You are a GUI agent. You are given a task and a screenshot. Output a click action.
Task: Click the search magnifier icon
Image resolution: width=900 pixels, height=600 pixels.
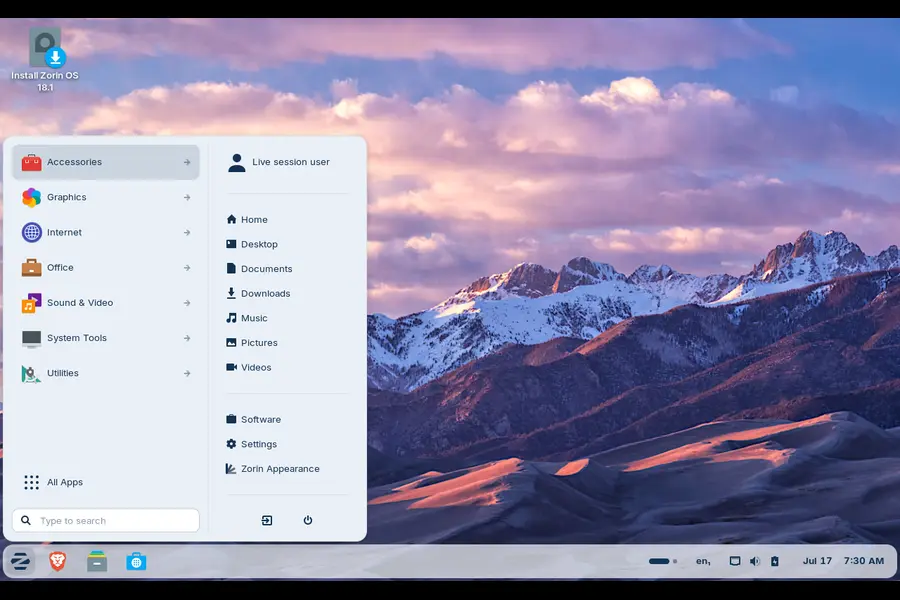point(26,520)
